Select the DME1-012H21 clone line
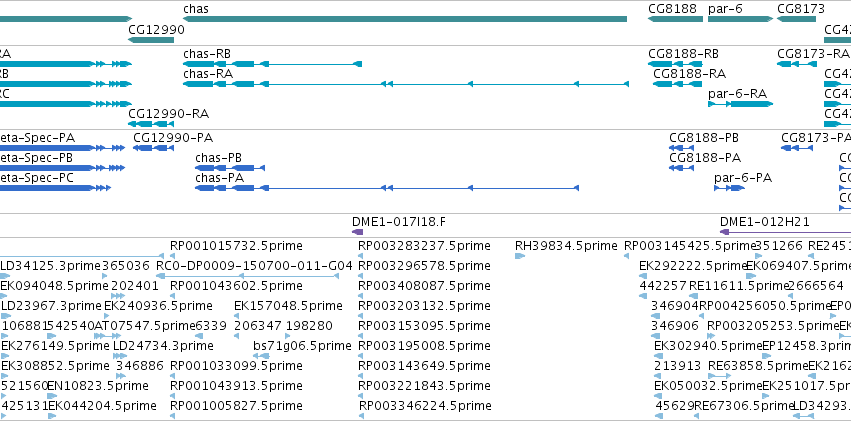The image size is (851, 421). click(785, 232)
